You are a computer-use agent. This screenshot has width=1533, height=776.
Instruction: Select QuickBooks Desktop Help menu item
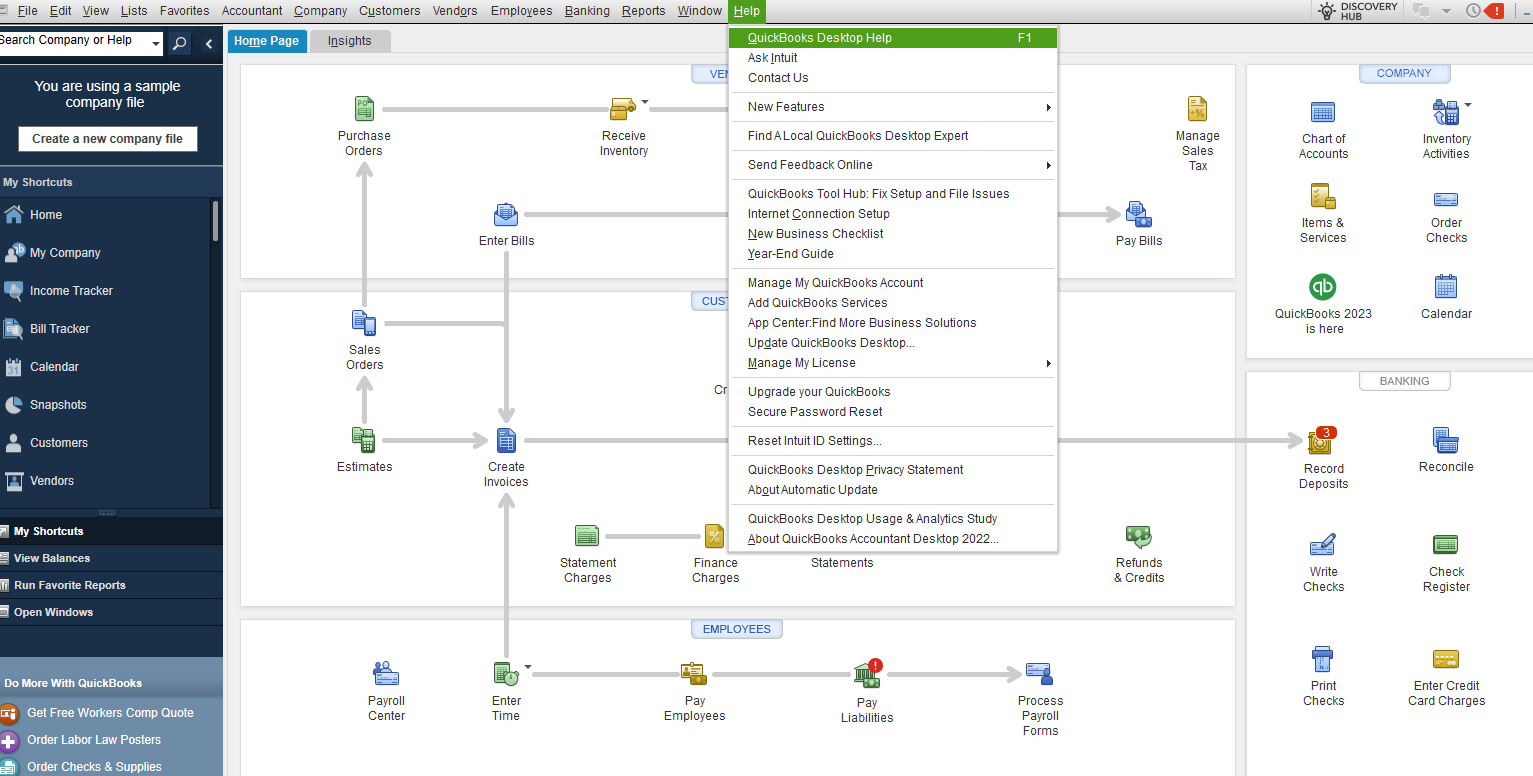pos(893,38)
